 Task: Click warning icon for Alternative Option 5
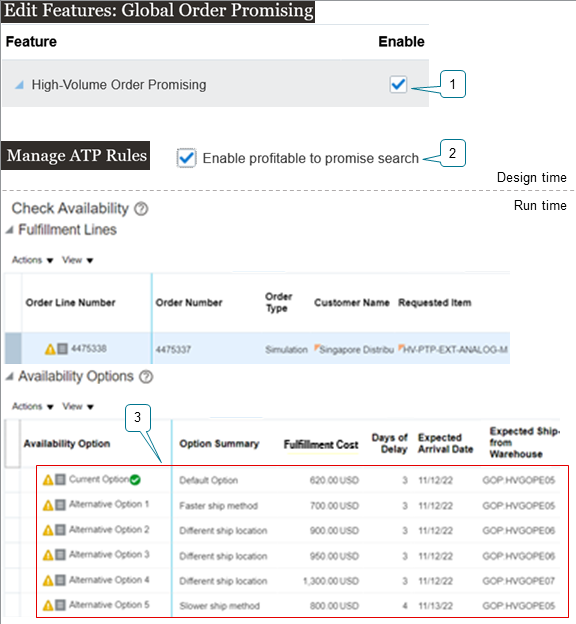click(x=48, y=606)
